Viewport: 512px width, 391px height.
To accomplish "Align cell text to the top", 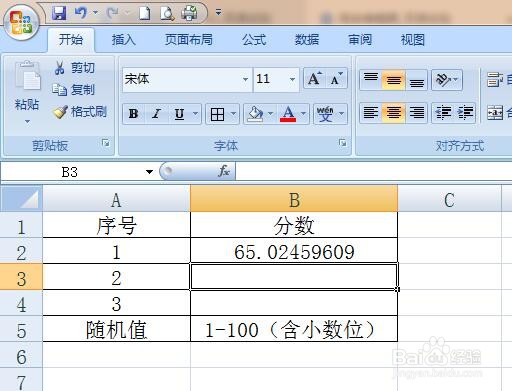I will (371, 80).
